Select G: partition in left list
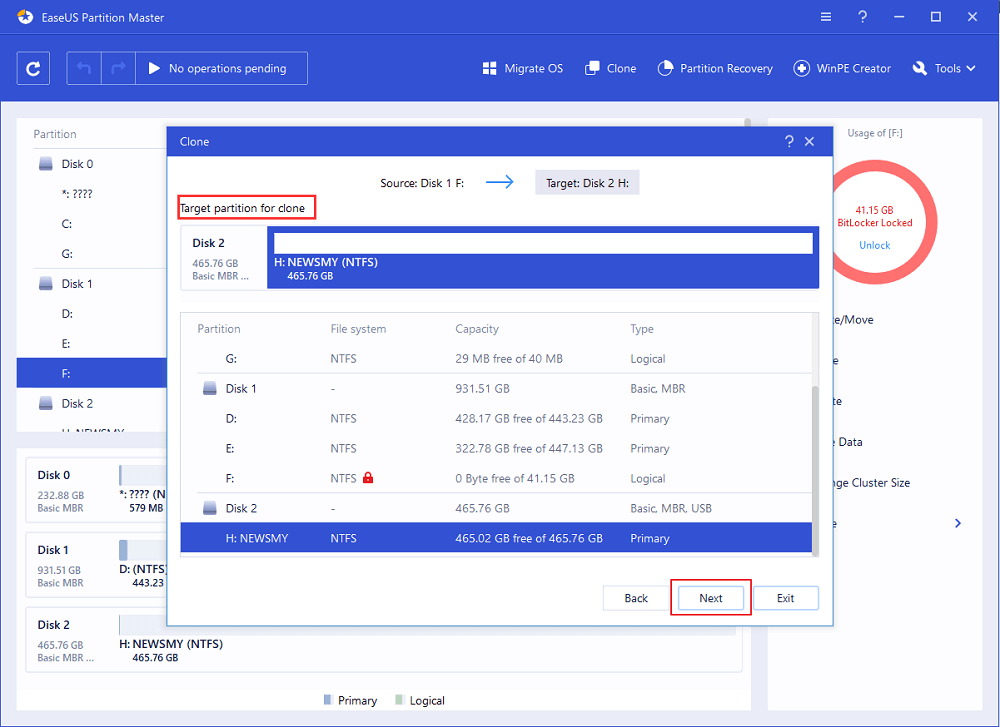1000x727 pixels. pos(92,254)
